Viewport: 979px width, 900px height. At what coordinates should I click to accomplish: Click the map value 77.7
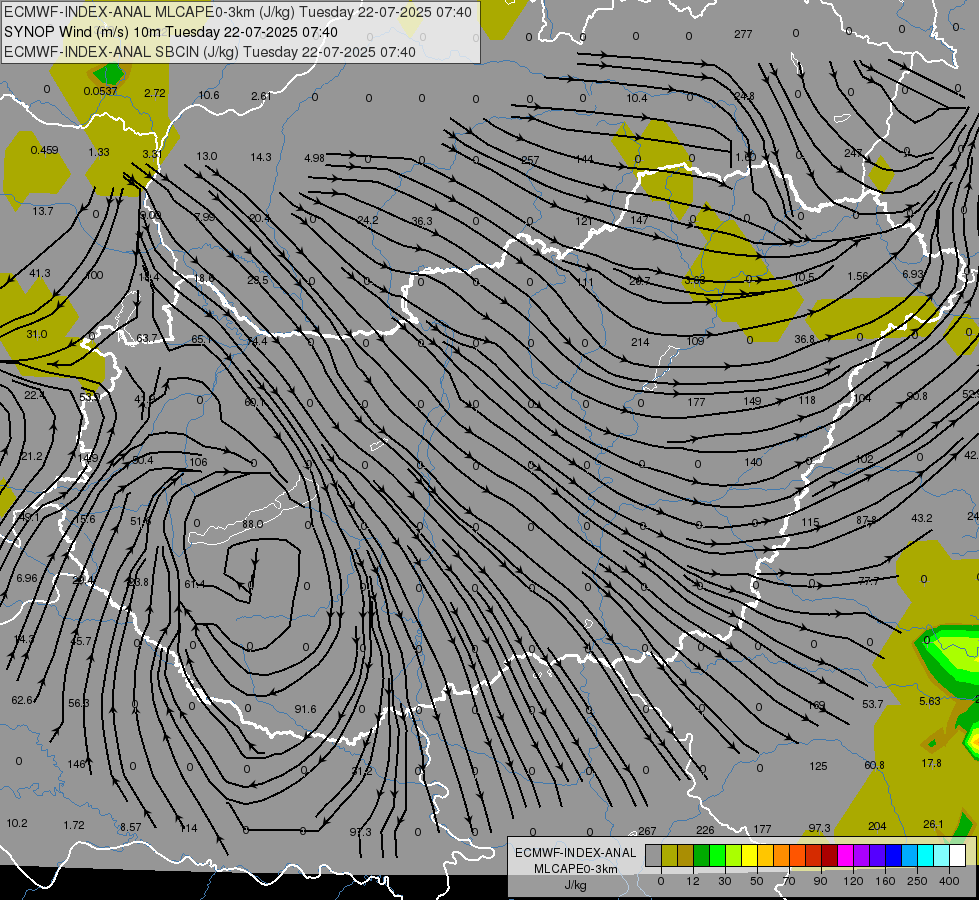pyautogui.click(x=868, y=581)
